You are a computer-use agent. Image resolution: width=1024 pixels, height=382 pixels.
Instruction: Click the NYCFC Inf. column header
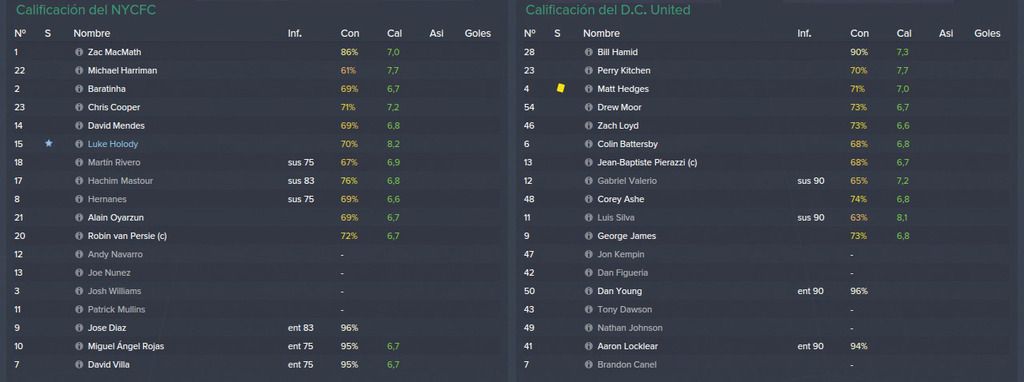click(x=295, y=33)
